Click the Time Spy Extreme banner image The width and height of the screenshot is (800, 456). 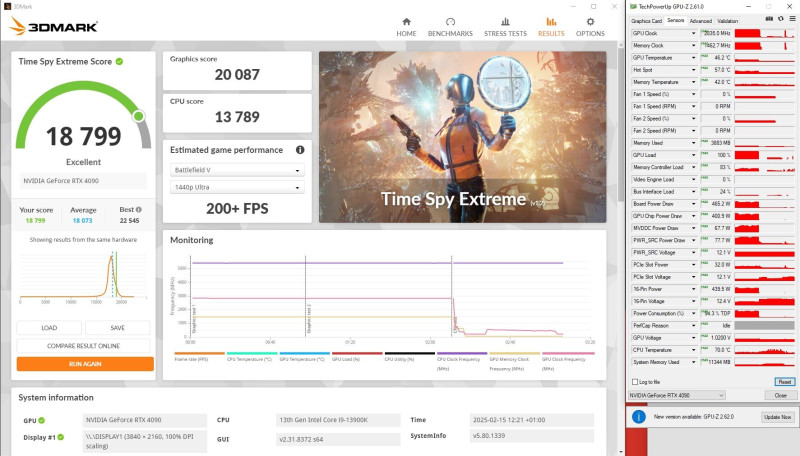click(x=463, y=137)
